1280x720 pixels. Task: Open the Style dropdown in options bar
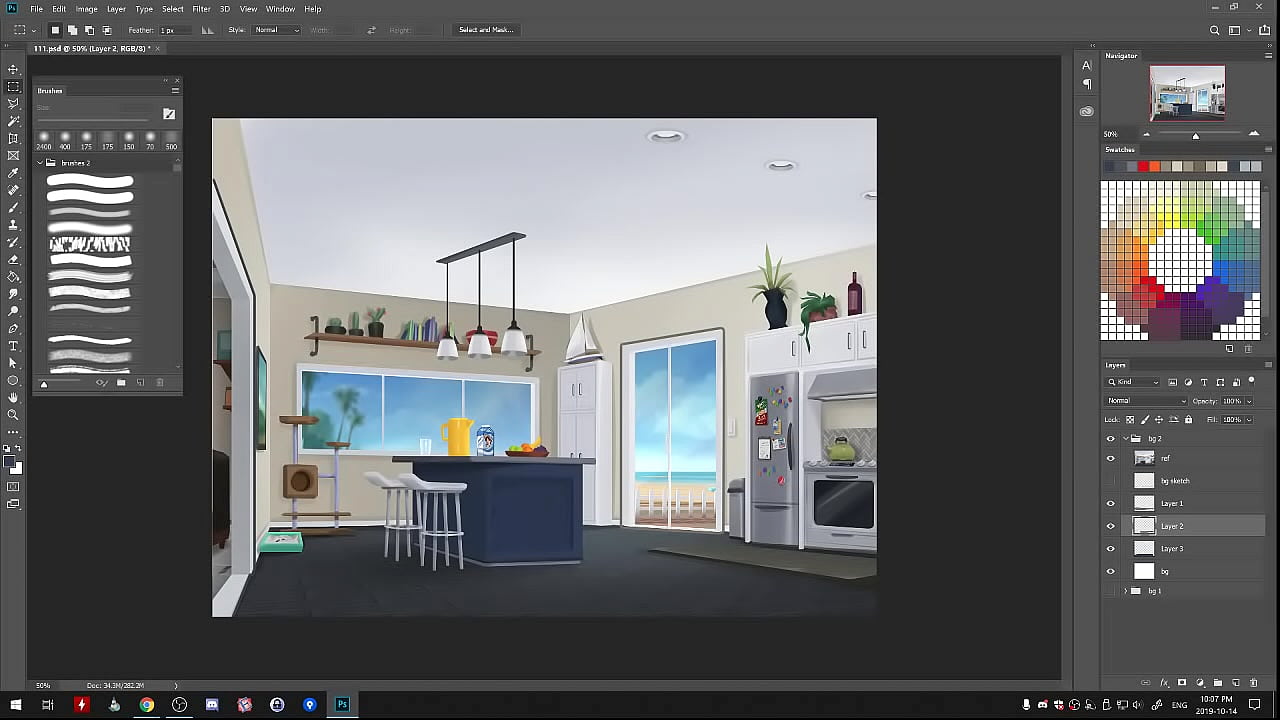pos(277,30)
